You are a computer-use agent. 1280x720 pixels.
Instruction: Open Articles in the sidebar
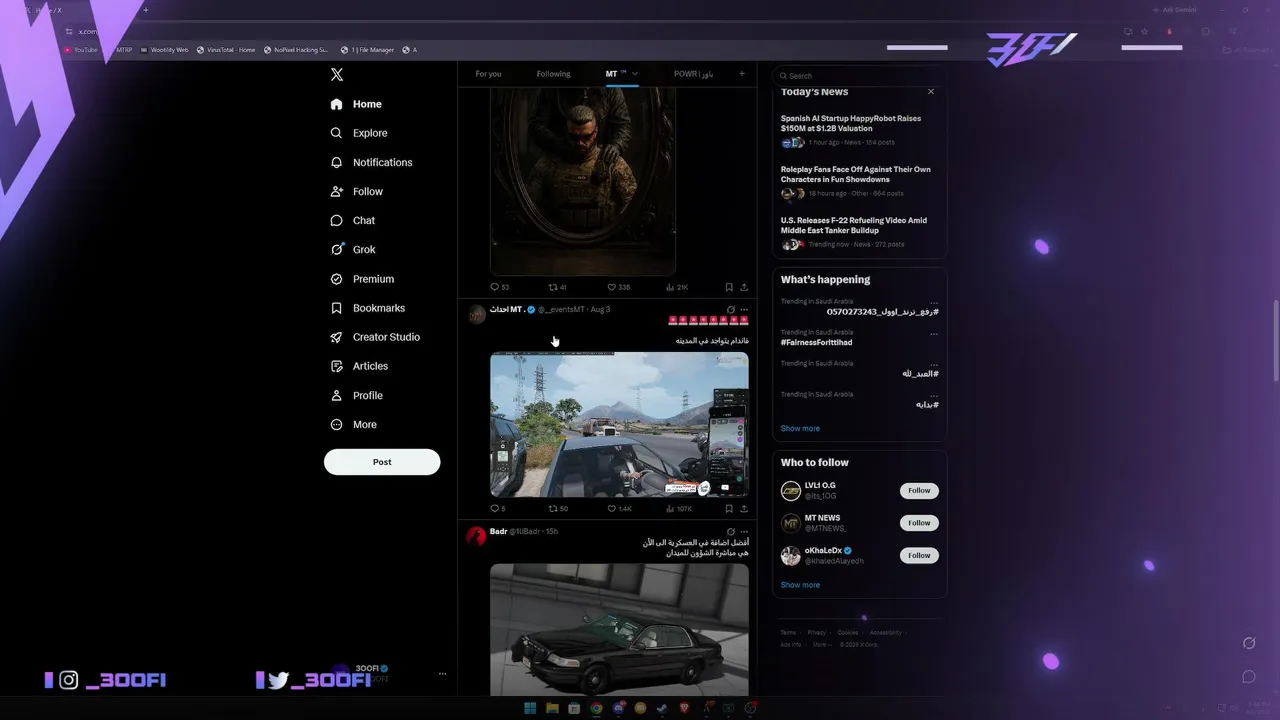click(359, 366)
